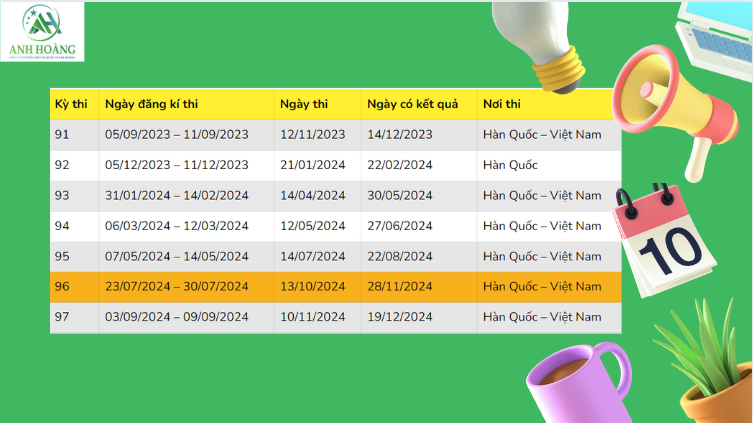Screen dimensions: 753x423
Task: Select the Ngày đăng kí thi header
Action: 151,104
